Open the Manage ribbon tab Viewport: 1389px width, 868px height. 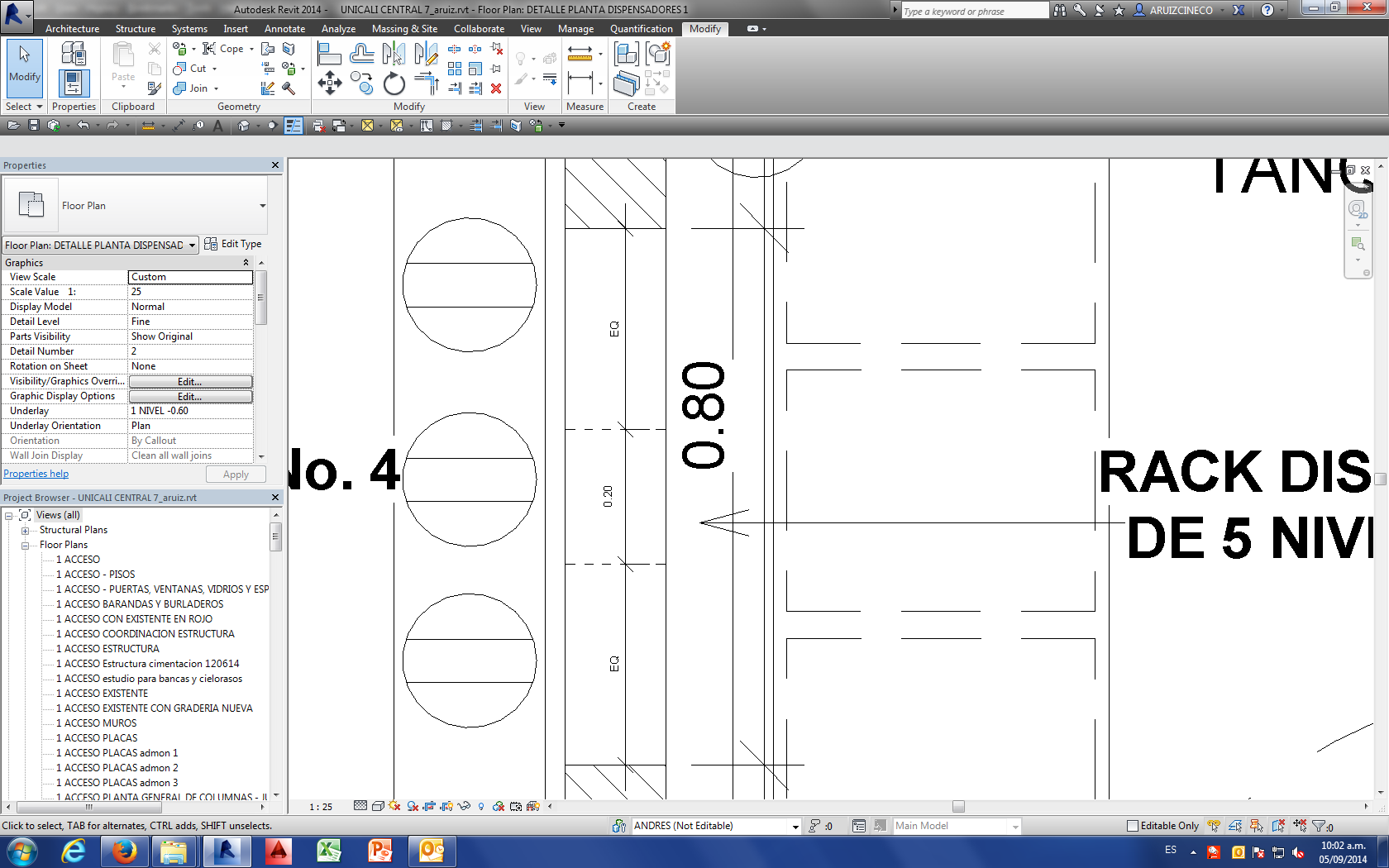575,29
